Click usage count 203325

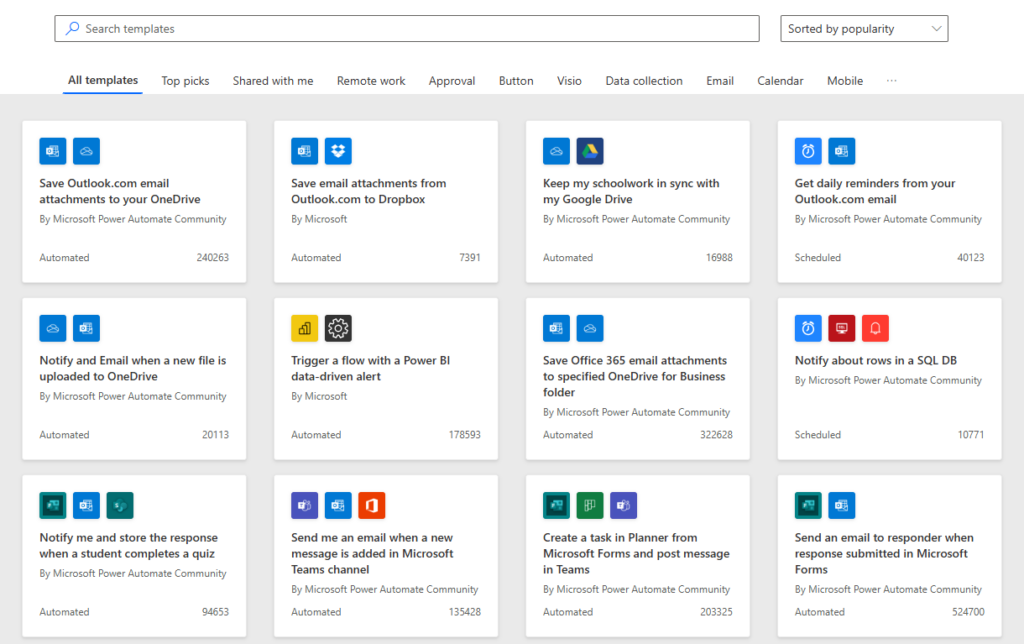point(716,611)
